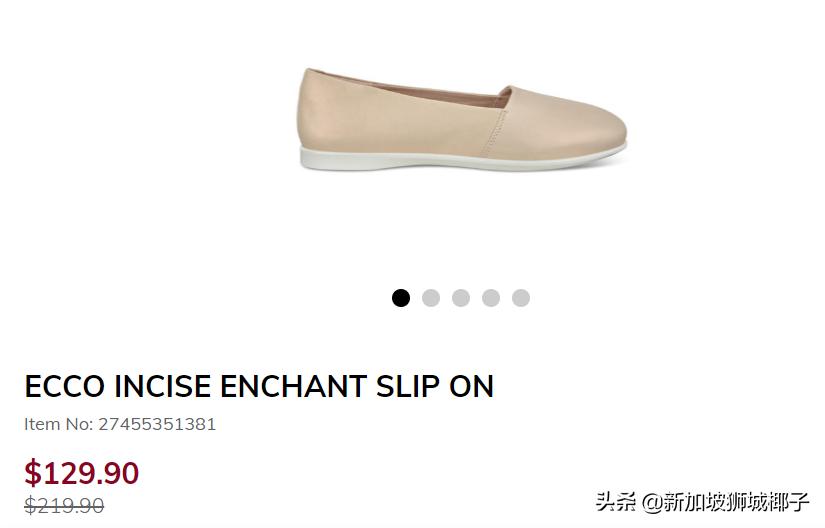This screenshot has width=825, height=528.
Task: Select the last gray carousel dot
Action: 520,298
